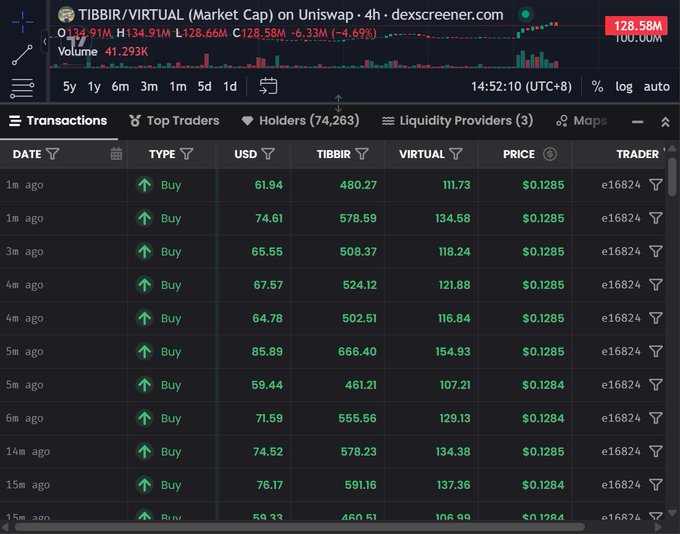
Task: Filter trader e16824 on 65.55 USD row
Action: tap(656, 252)
